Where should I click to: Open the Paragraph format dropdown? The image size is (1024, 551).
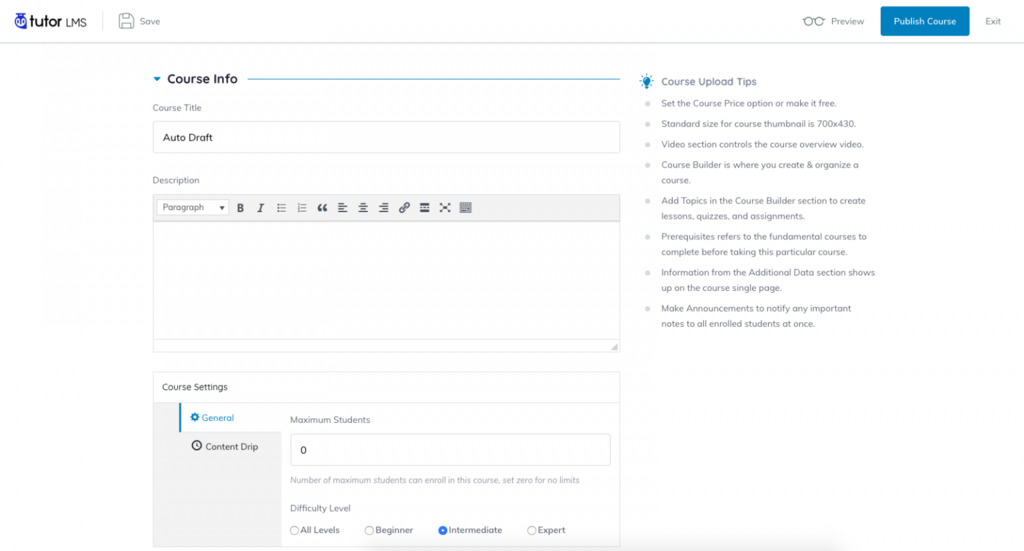click(193, 208)
